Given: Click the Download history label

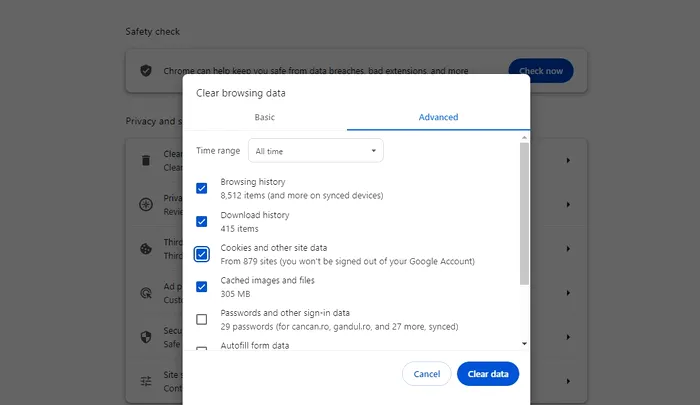Looking at the screenshot, I should pos(255,215).
